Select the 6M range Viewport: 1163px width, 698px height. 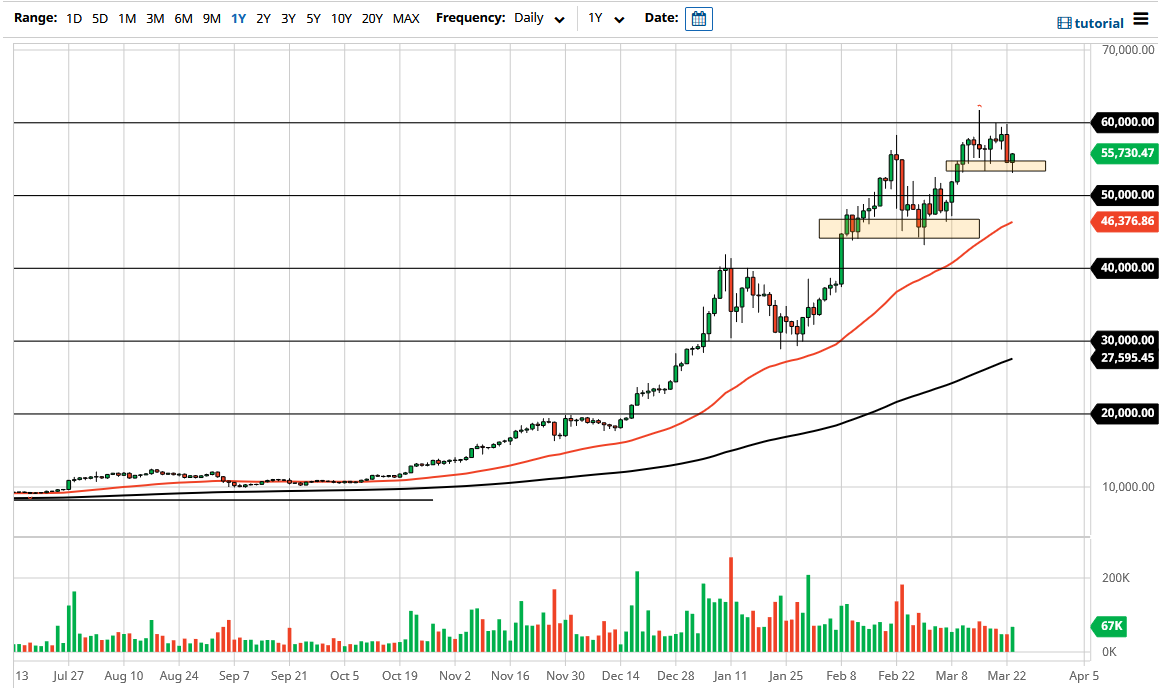[182, 18]
